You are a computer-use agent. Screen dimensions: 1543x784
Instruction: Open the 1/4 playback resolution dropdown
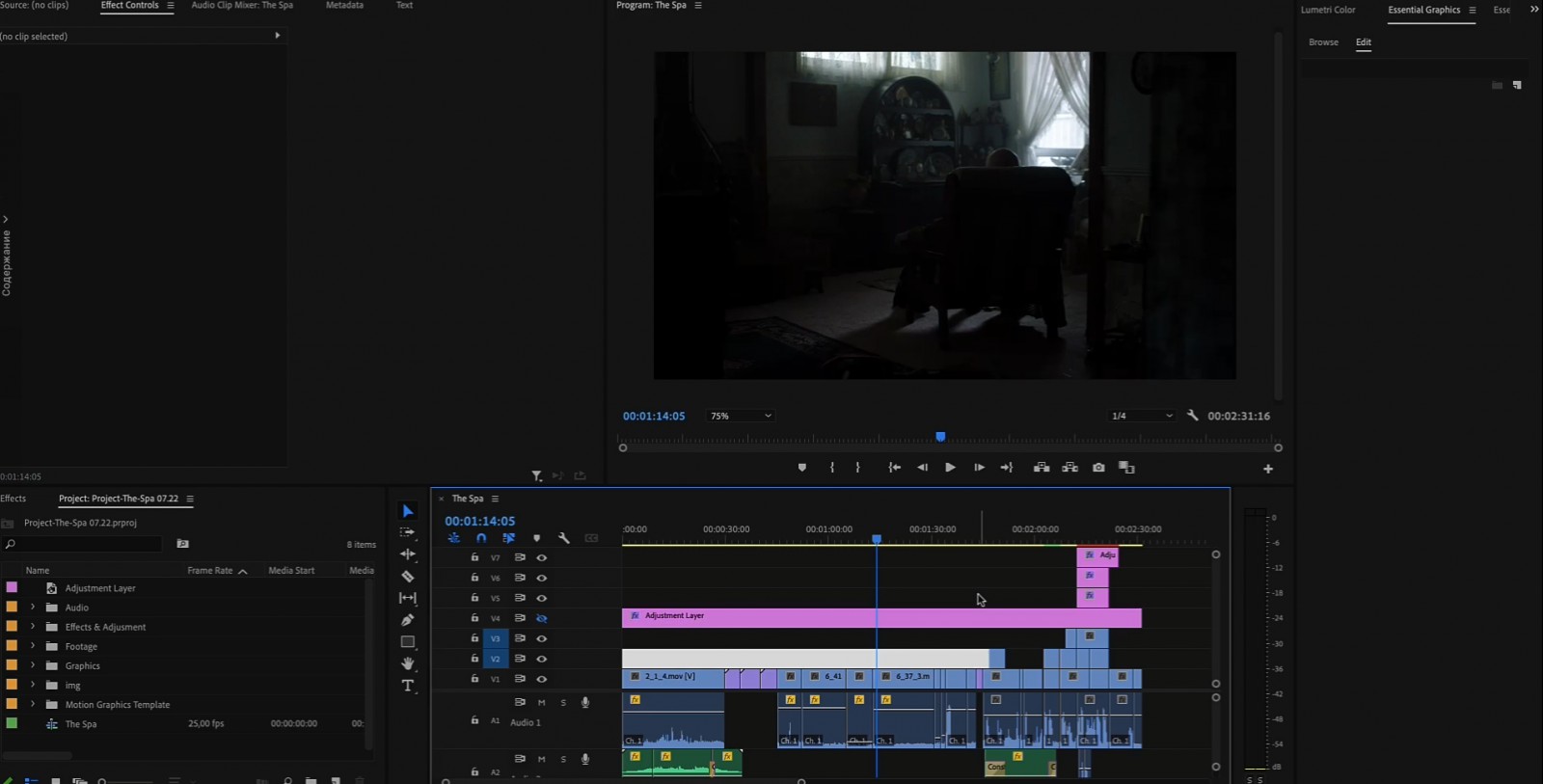1142,416
